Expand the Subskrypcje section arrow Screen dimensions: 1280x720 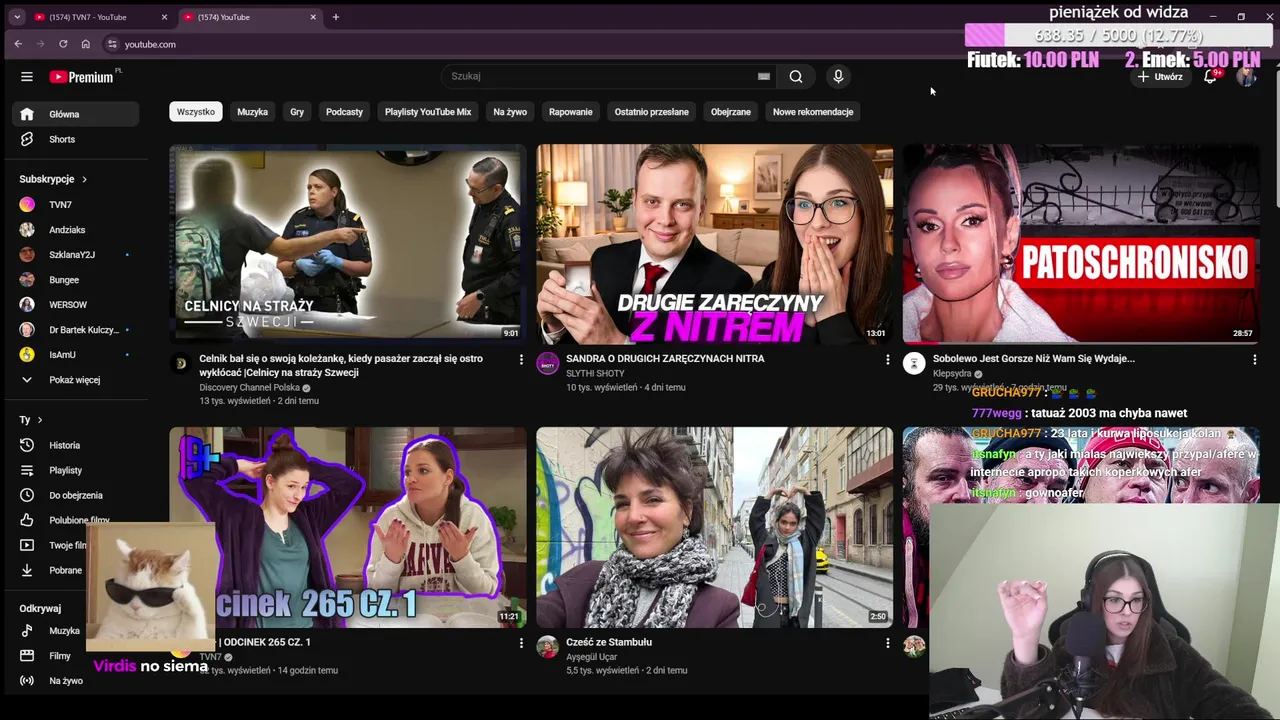(84, 179)
